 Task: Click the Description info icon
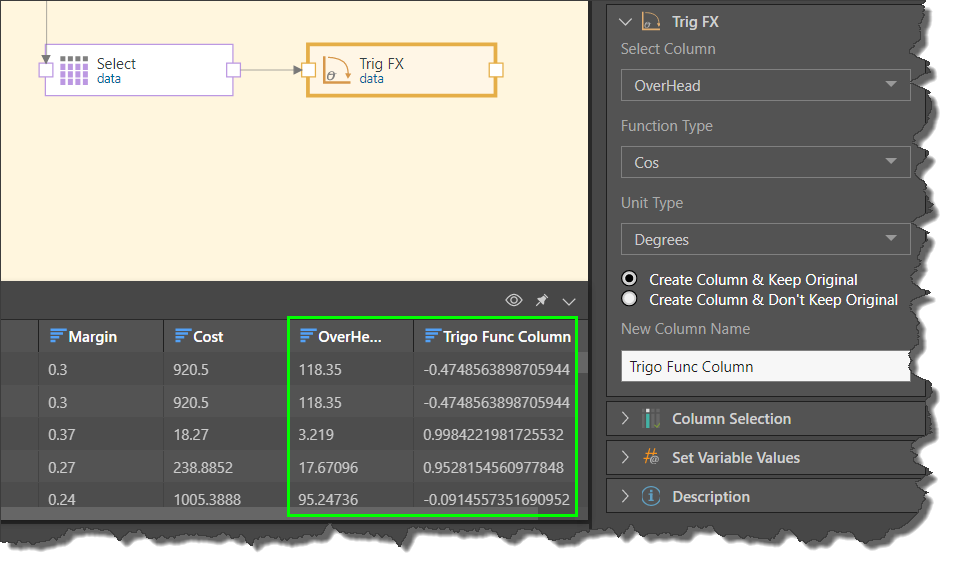coord(651,497)
